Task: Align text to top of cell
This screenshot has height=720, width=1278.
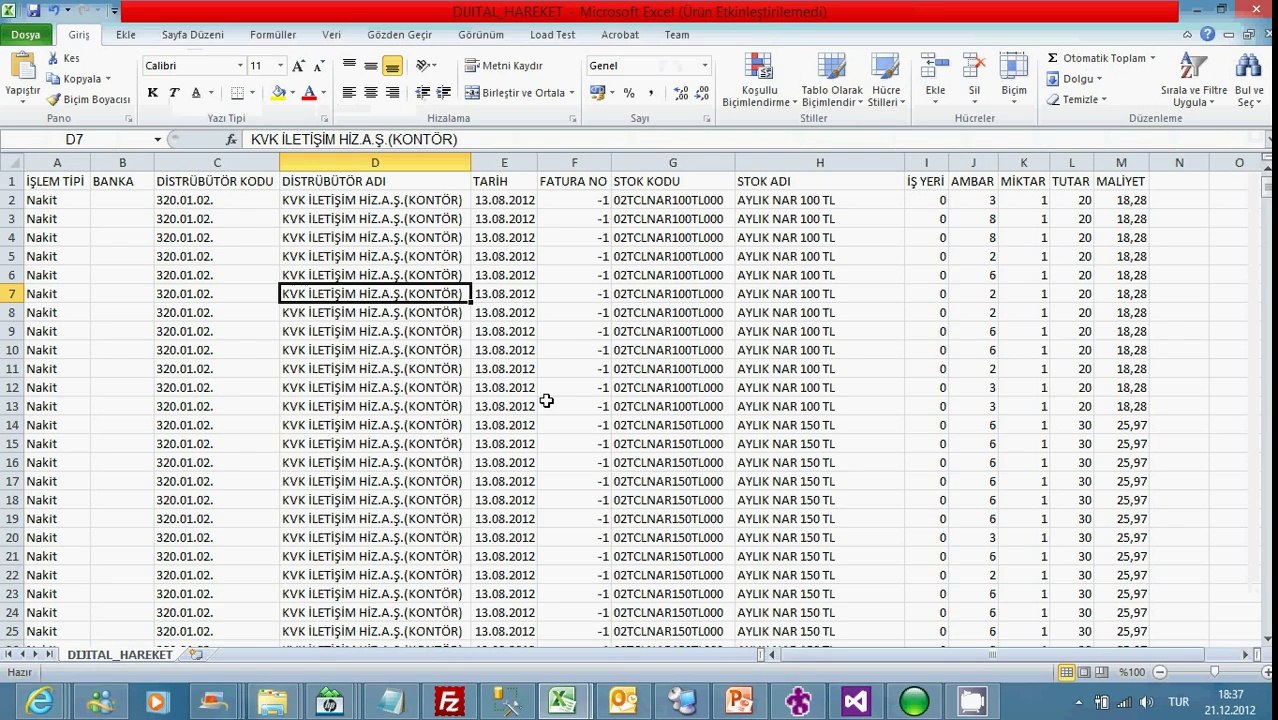Action: [x=349, y=65]
